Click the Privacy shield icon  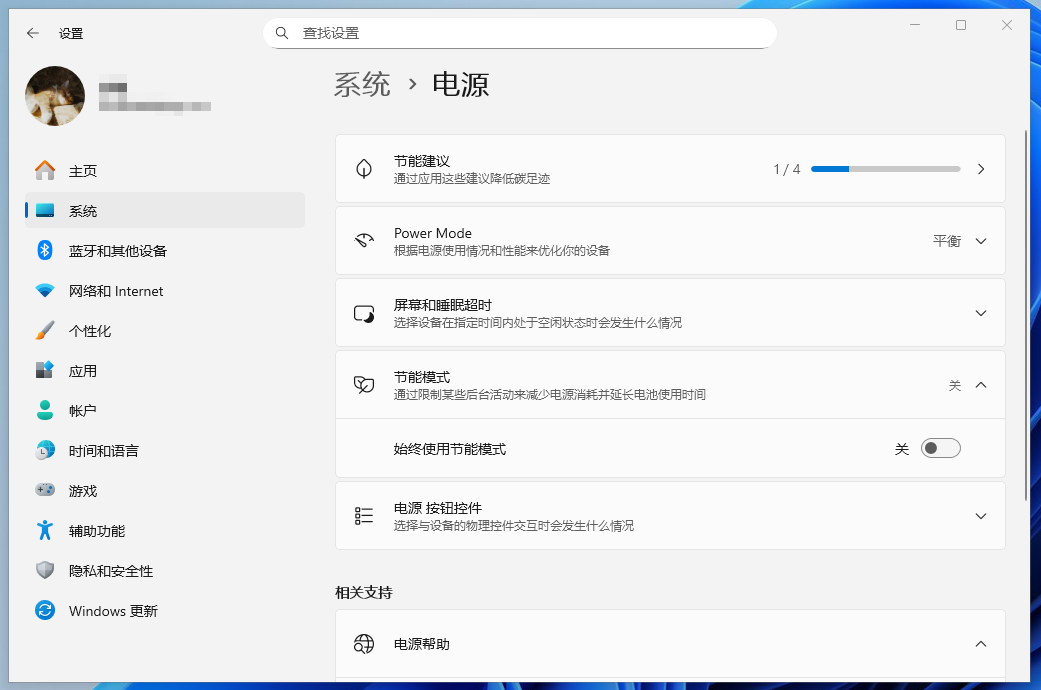tap(45, 570)
